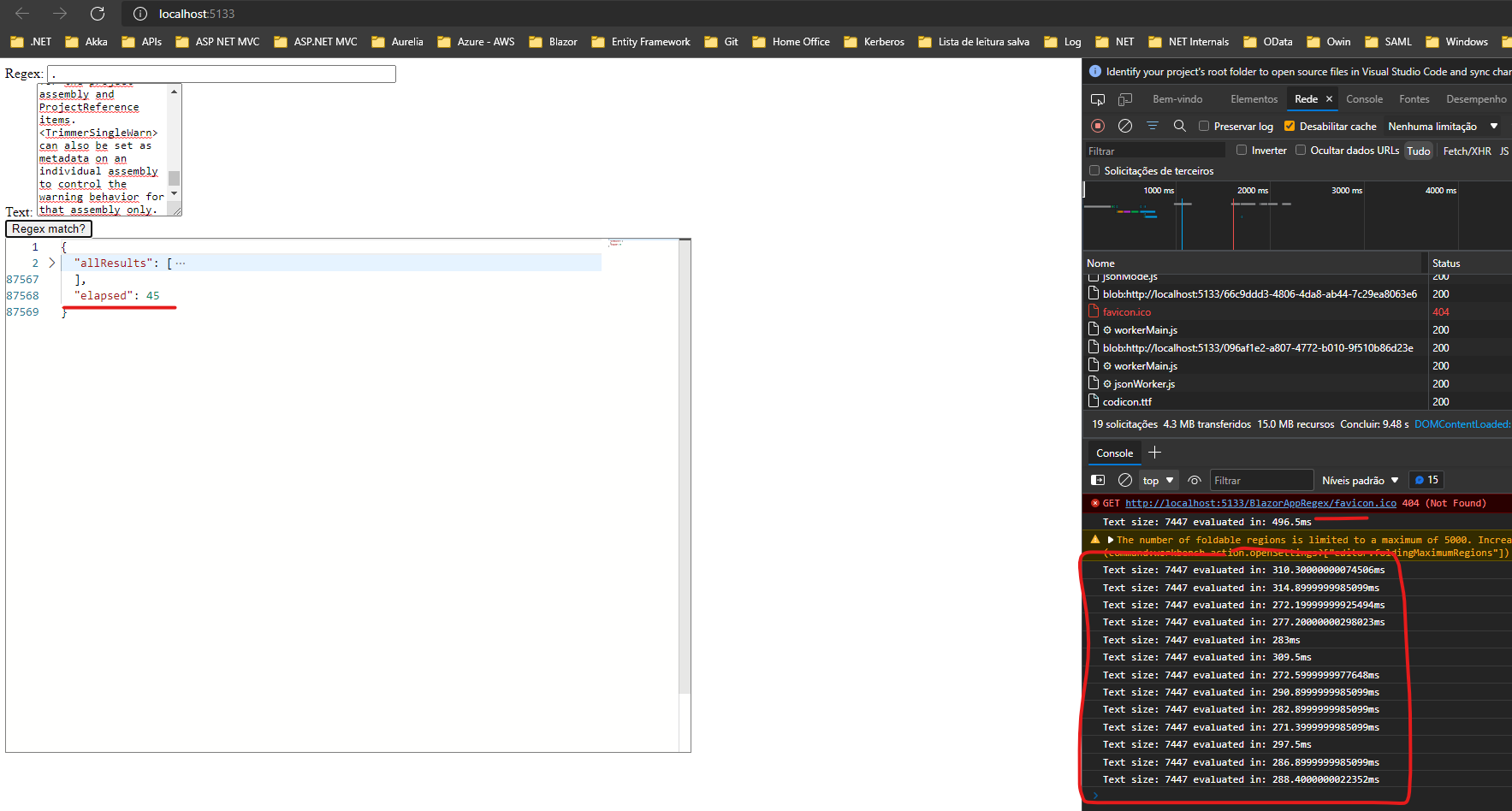Click the clear network log icon
The height and width of the screenshot is (811, 1512).
[x=1125, y=126]
